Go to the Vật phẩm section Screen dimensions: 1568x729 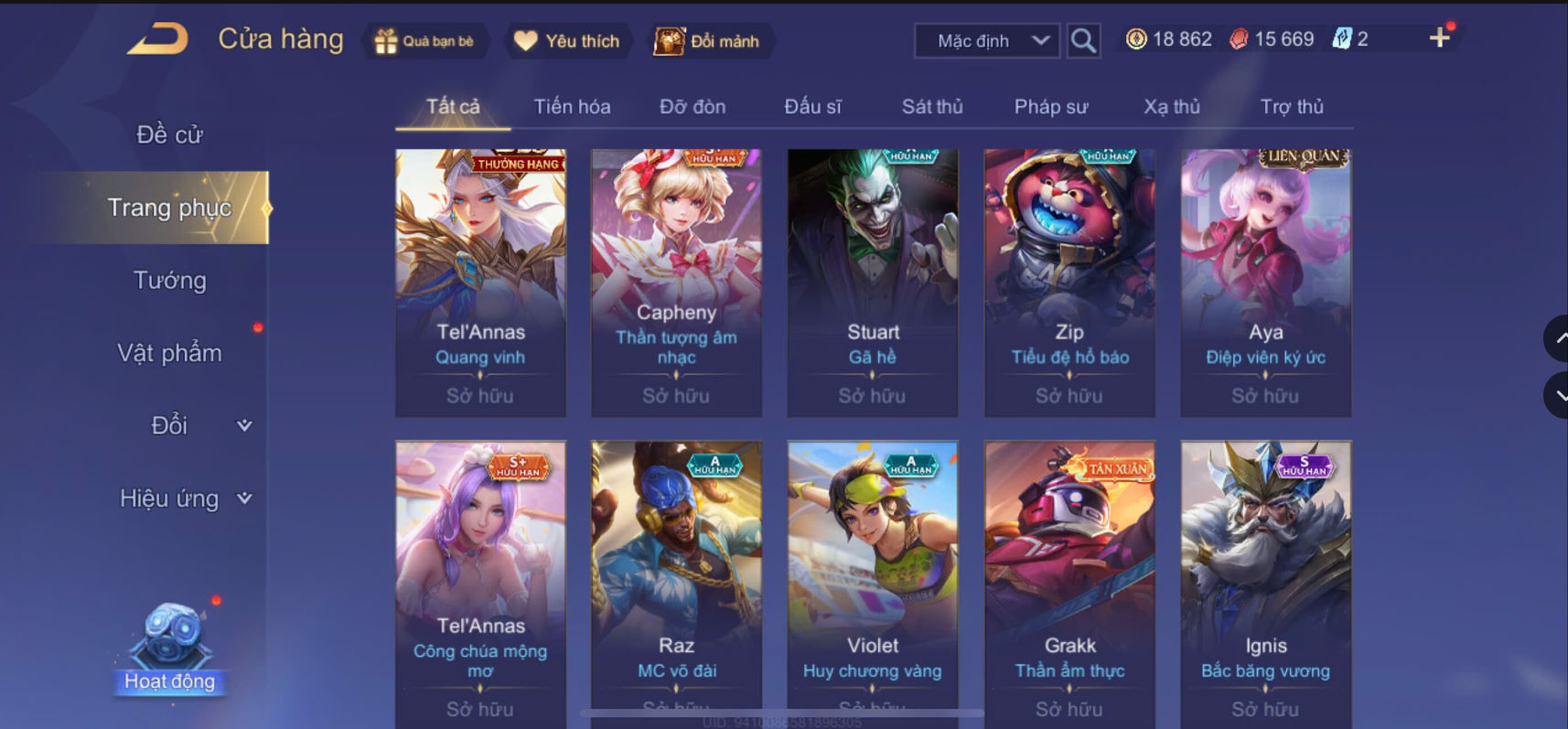pyautogui.click(x=170, y=353)
